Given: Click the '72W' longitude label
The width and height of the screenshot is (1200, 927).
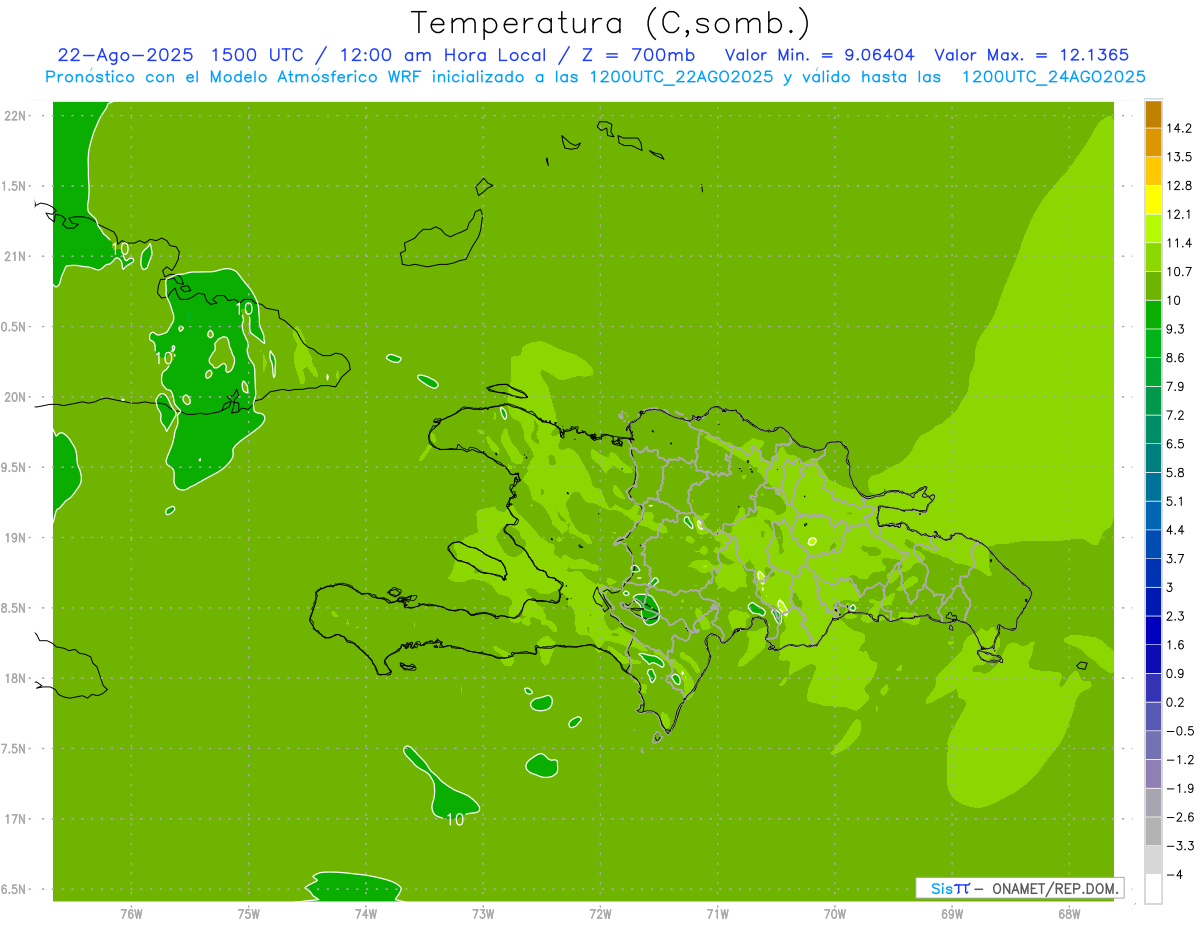Looking at the screenshot, I should click(x=601, y=913).
